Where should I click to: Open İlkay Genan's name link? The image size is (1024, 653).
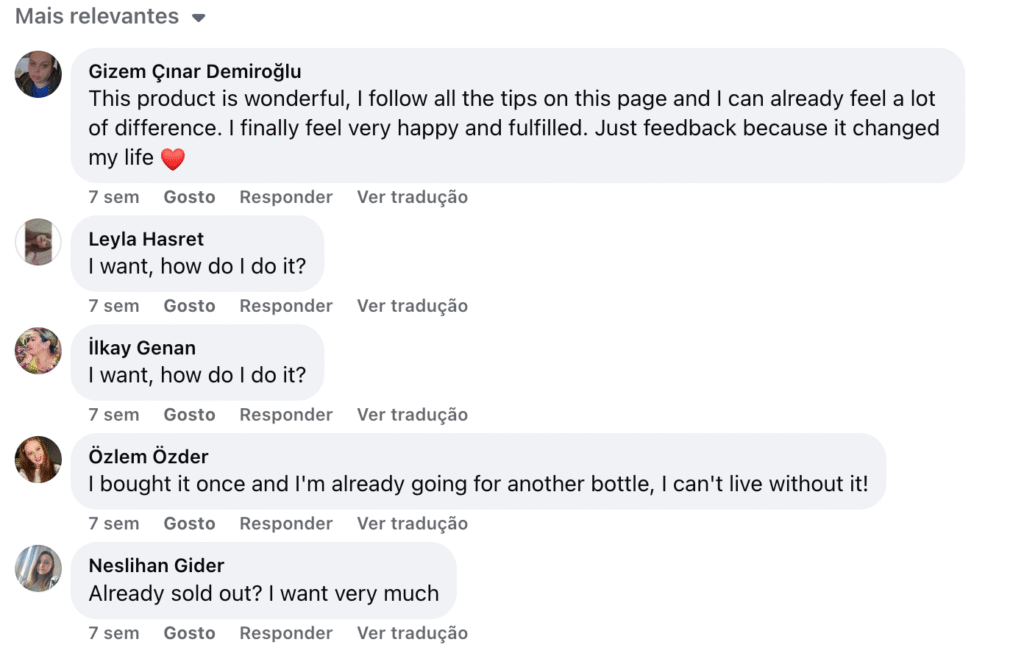click(x=142, y=348)
